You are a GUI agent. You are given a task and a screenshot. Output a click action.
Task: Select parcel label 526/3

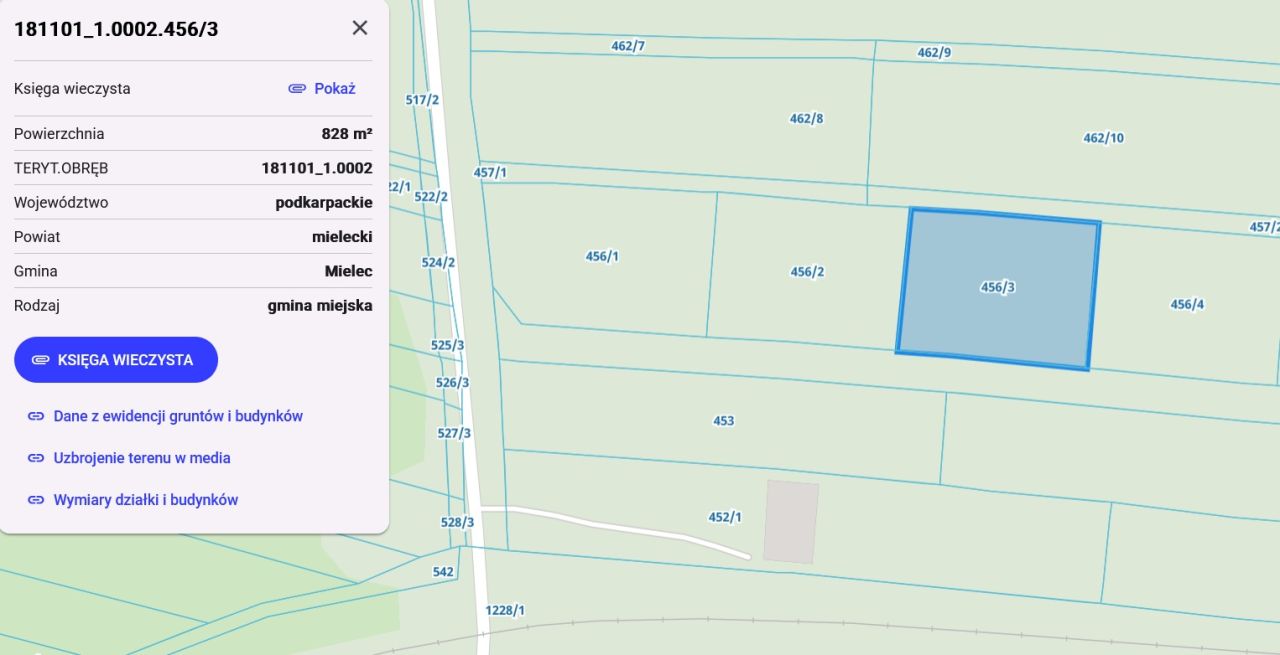pos(452,383)
